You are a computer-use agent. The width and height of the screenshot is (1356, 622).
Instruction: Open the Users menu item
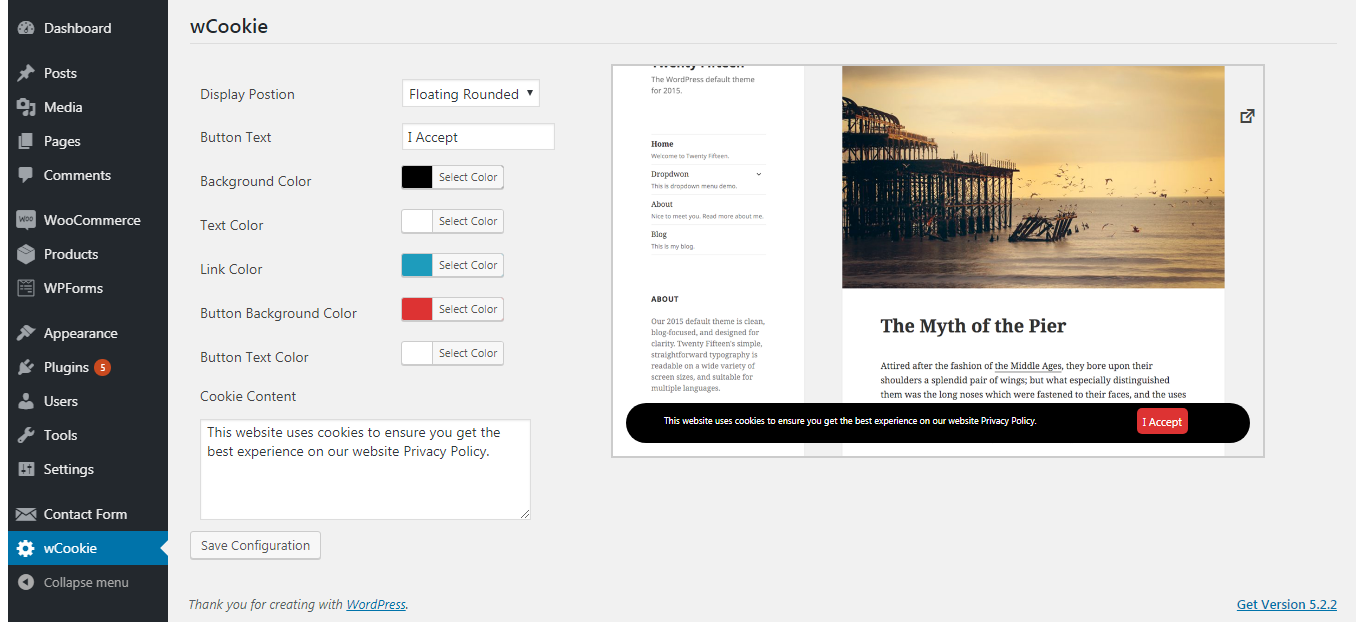[60, 401]
